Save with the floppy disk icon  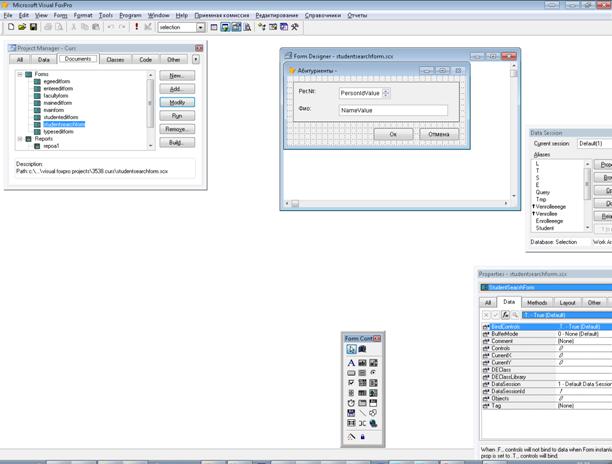(34, 27)
